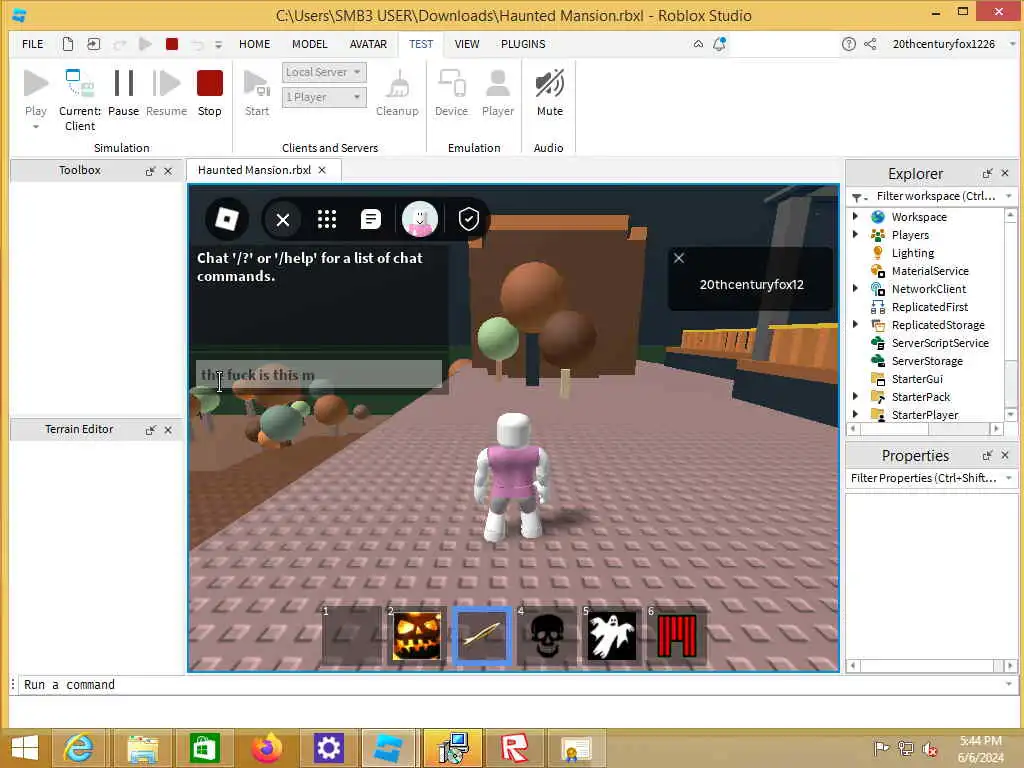Image resolution: width=1024 pixels, height=768 pixels.
Task: Close the Toolbox panel
Action: click(168, 170)
